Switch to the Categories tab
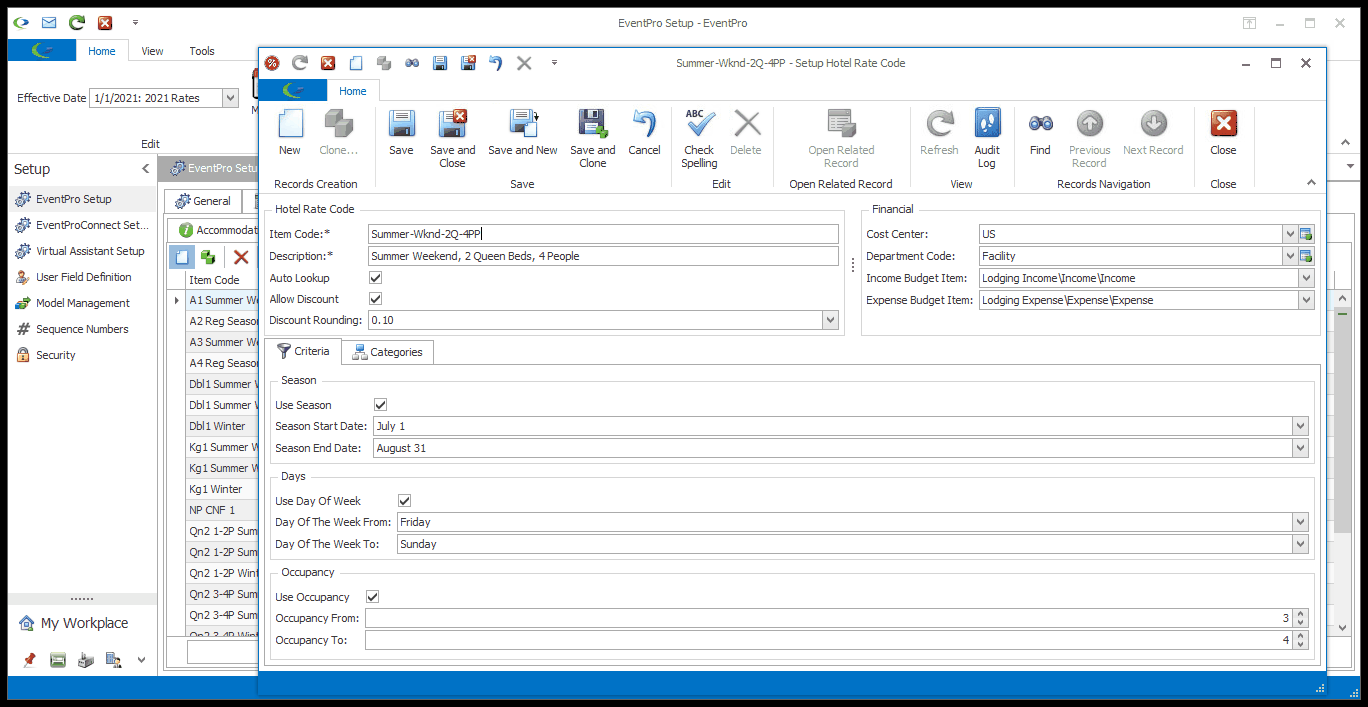Image resolution: width=1368 pixels, height=707 pixels. tap(388, 352)
